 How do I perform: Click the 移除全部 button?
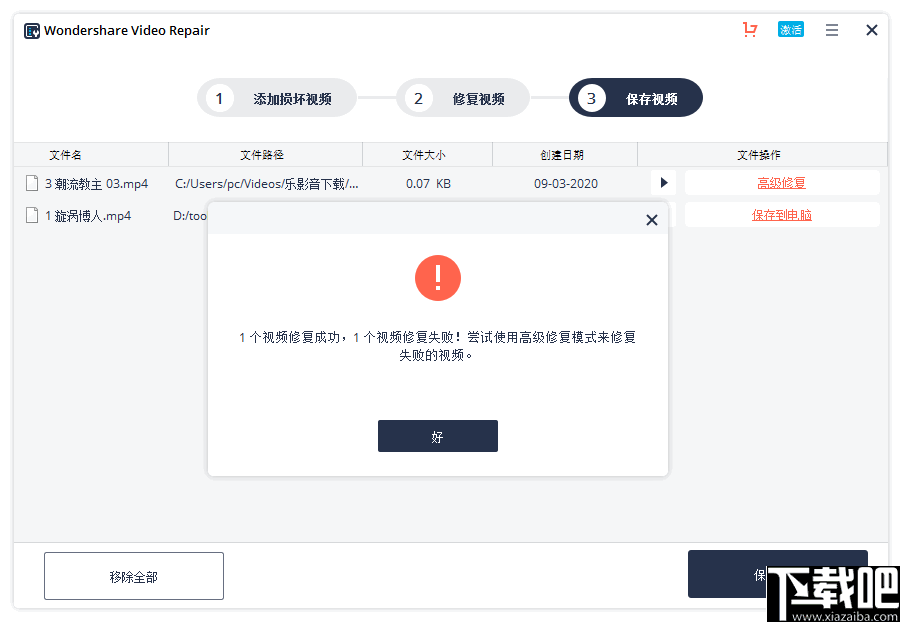pyautogui.click(x=133, y=575)
